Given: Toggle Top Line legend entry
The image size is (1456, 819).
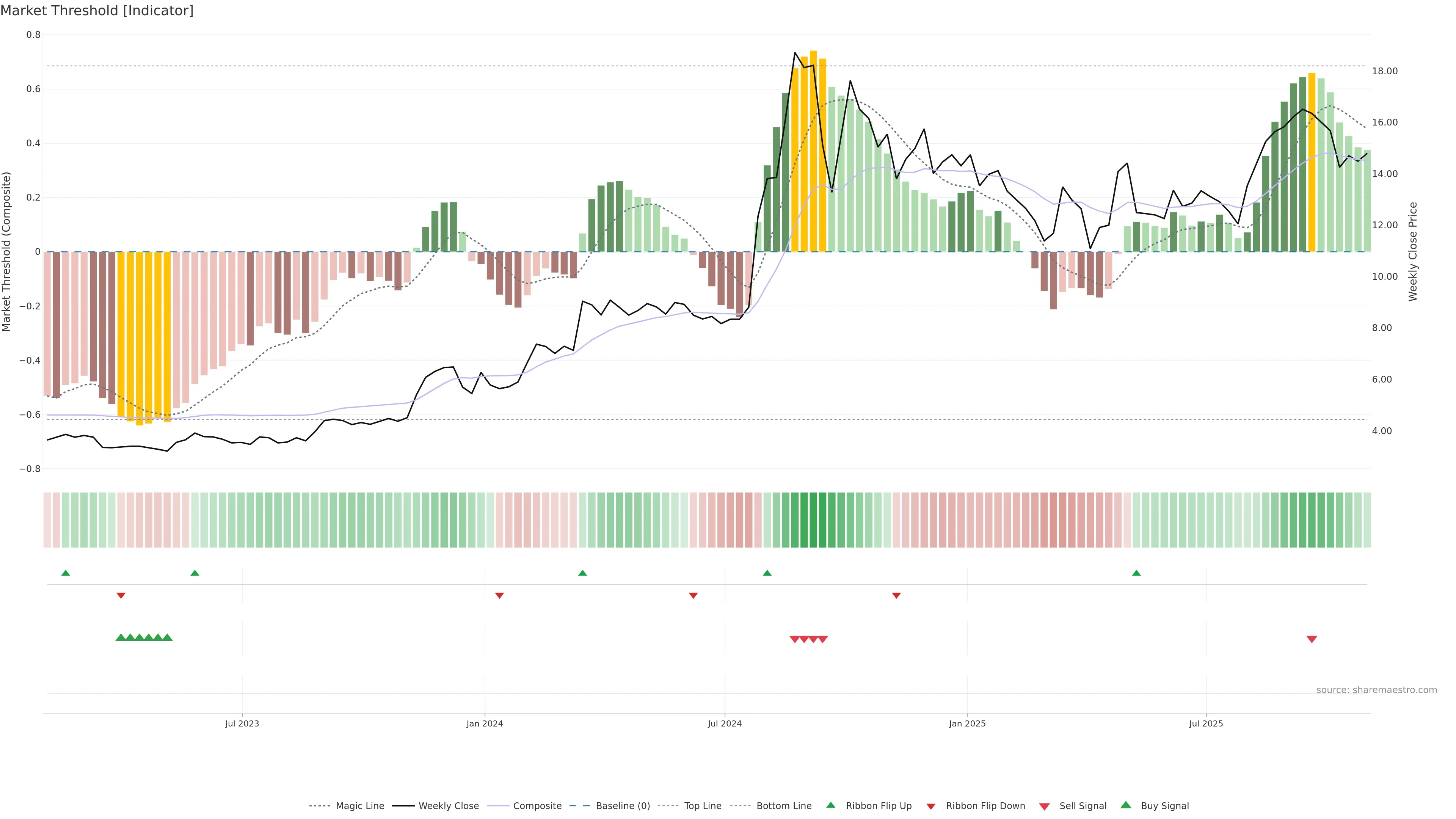Looking at the screenshot, I should [x=703, y=806].
